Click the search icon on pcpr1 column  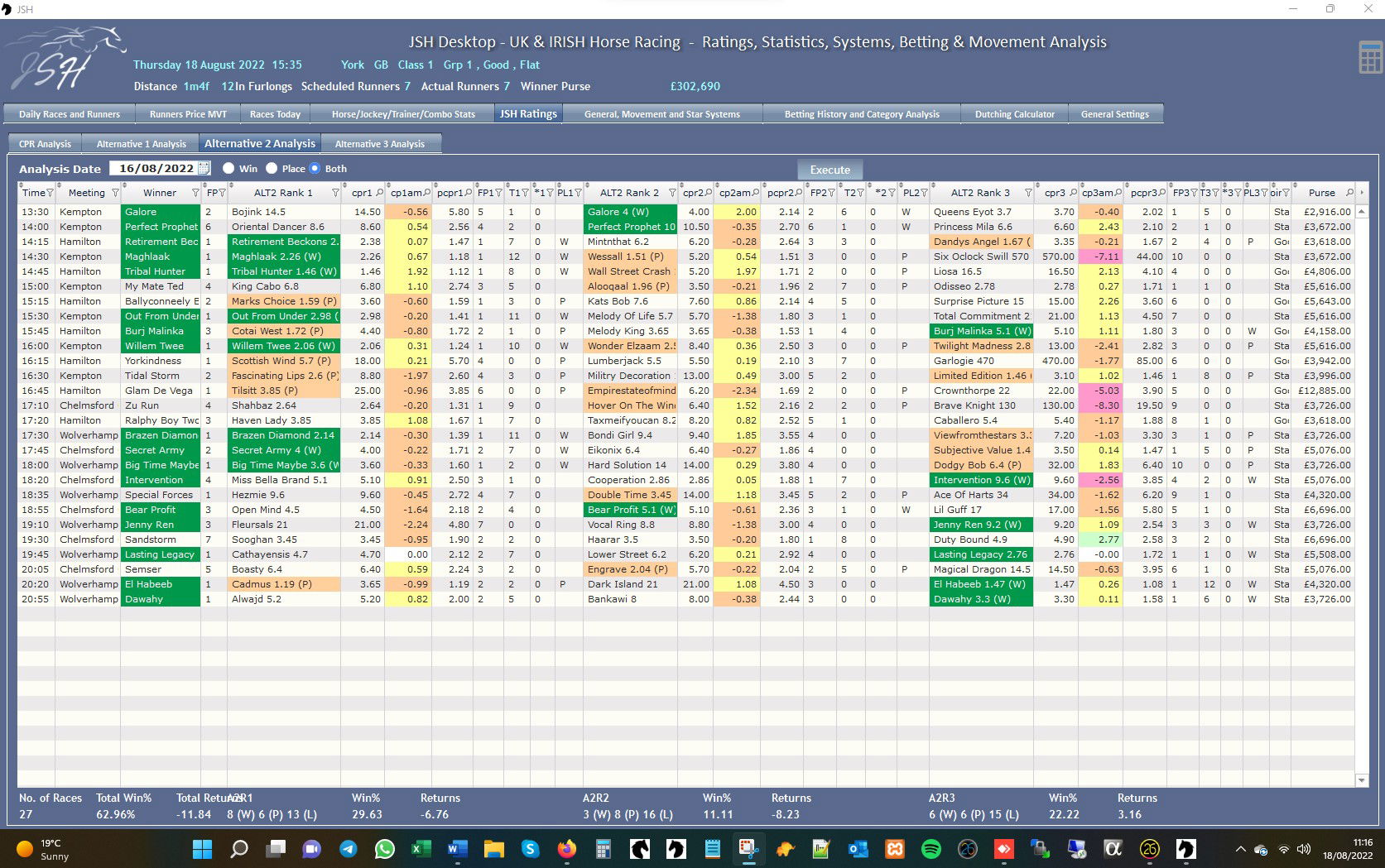tap(469, 193)
